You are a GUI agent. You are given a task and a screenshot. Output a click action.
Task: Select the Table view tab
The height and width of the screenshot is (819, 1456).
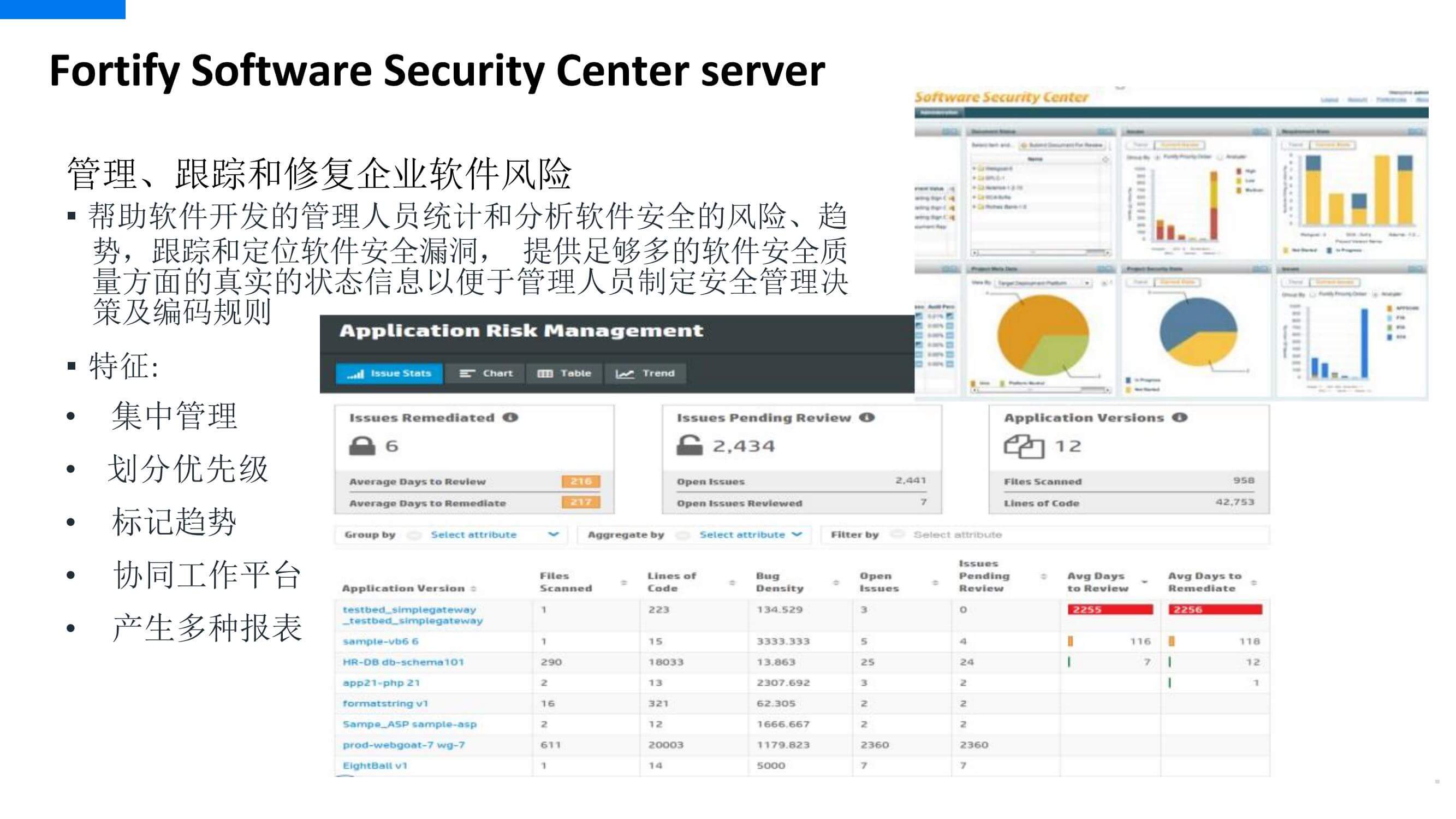pyautogui.click(x=564, y=373)
